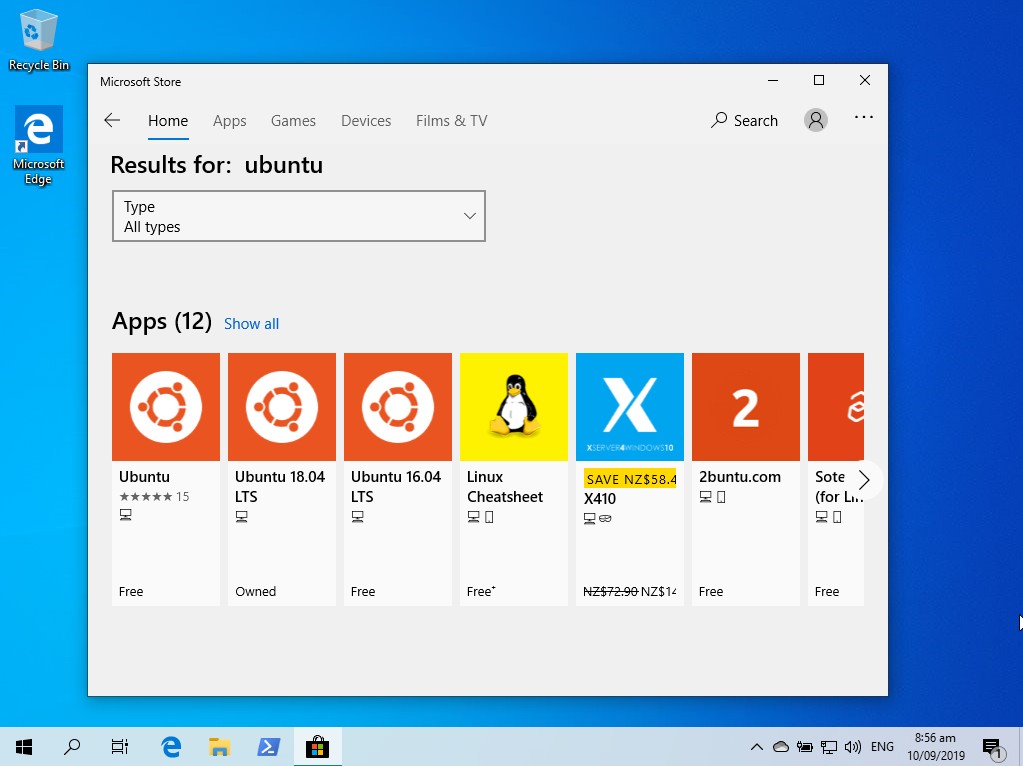Image resolution: width=1023 pixels, height=766 pixels.
Task: Expand hidden system tray icons
Action: point(757,746)
